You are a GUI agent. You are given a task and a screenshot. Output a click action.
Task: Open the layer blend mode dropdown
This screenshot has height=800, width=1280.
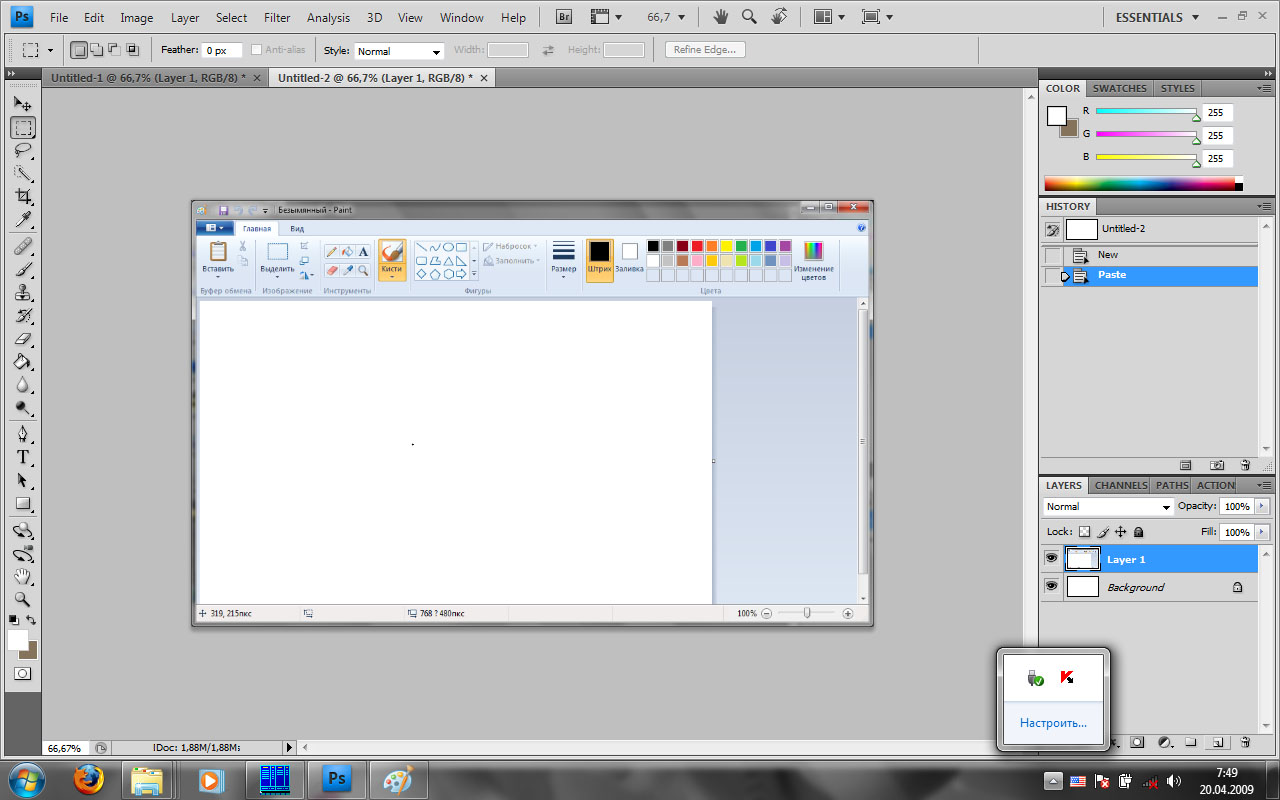(1107, 507)
